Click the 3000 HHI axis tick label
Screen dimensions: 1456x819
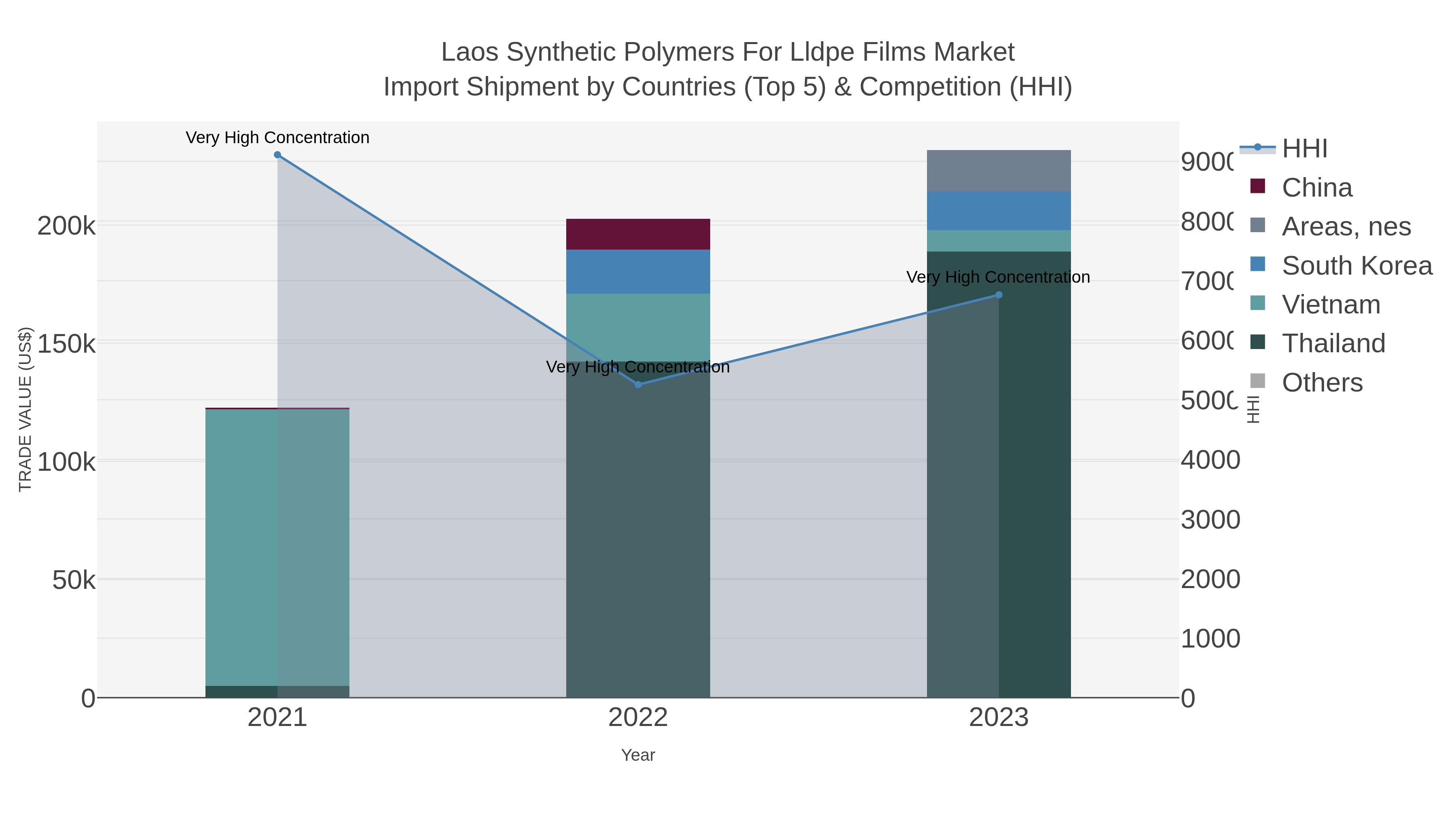point(1211,520)
